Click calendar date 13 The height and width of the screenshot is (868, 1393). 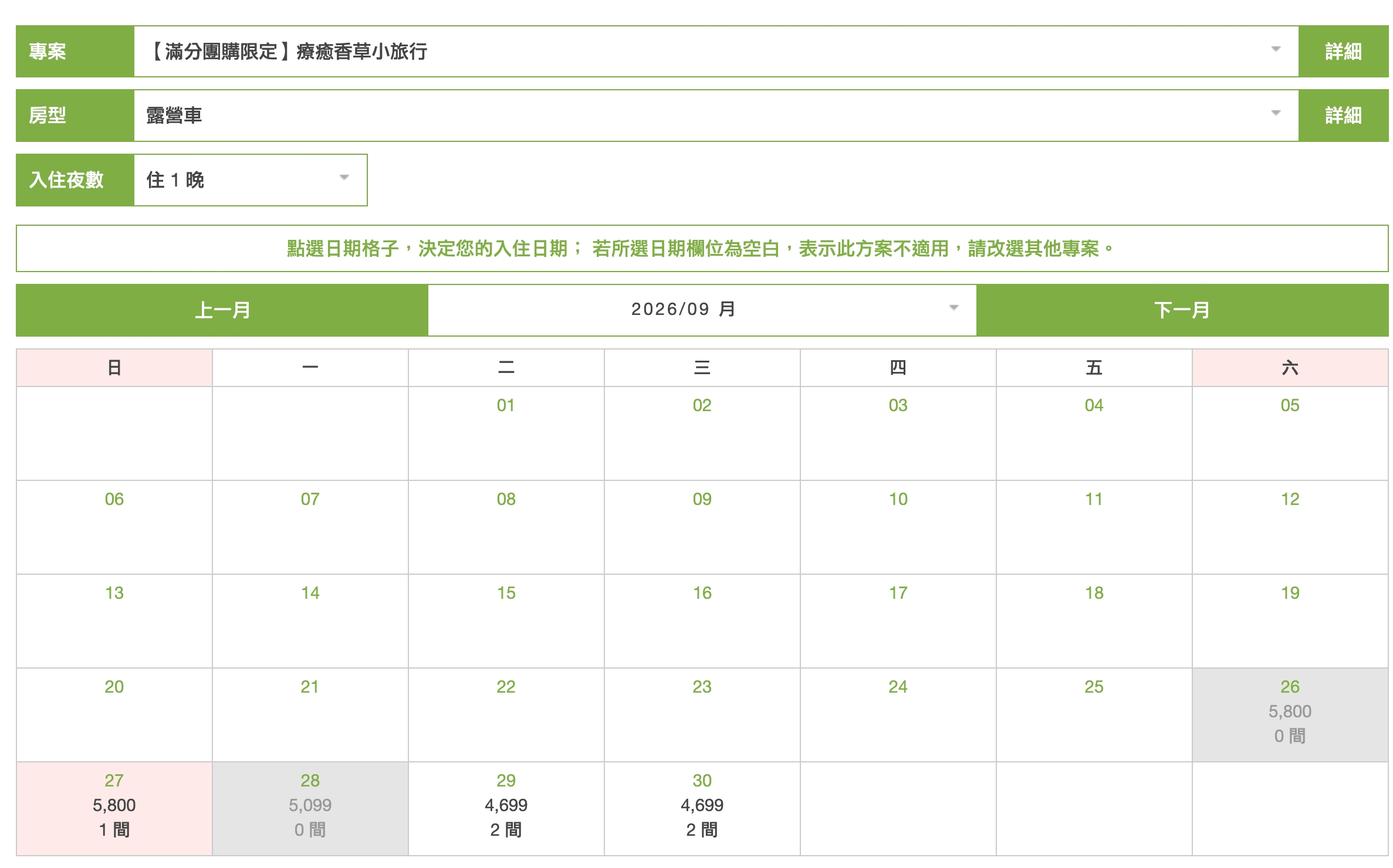[x=114, y=621]
